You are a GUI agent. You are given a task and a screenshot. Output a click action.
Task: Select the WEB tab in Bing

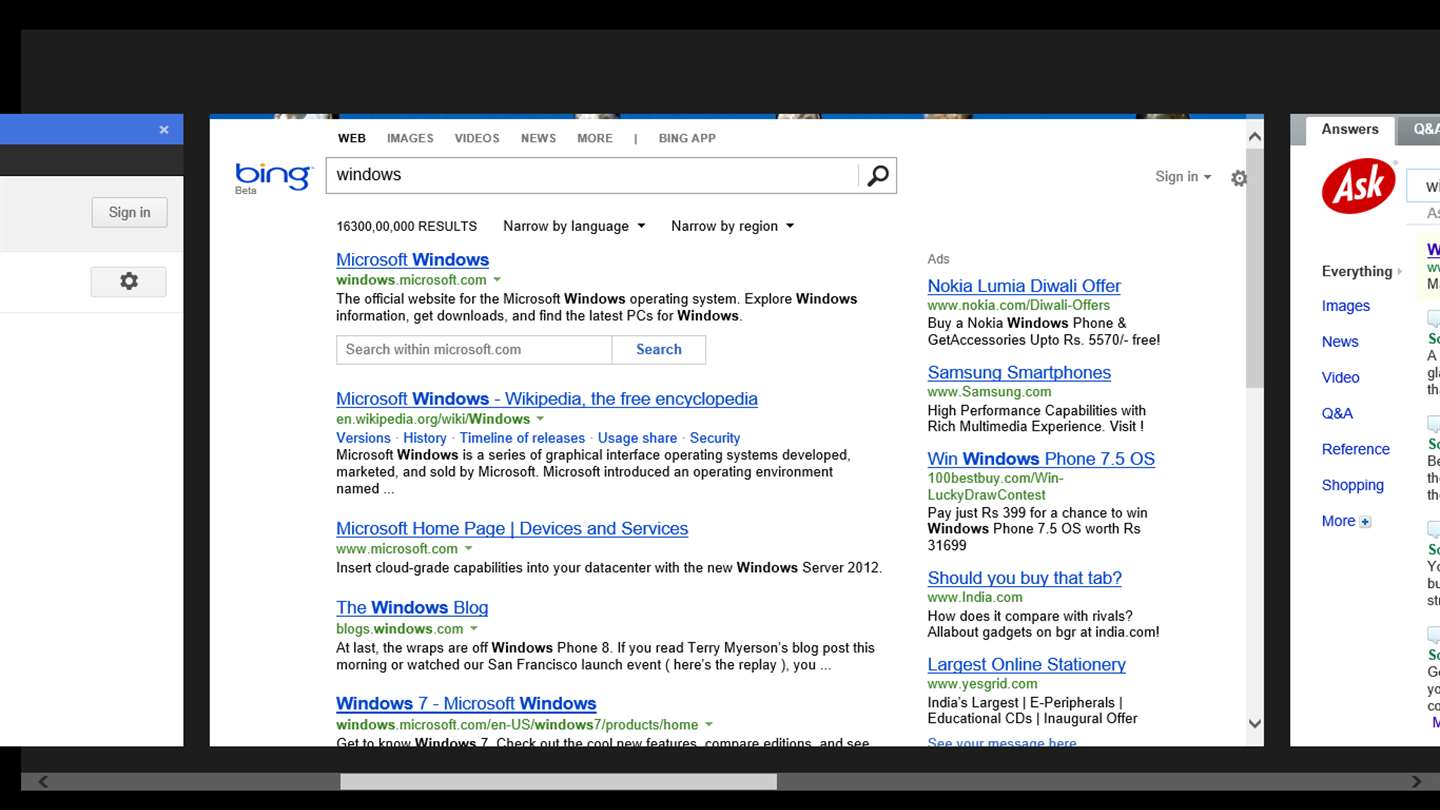[352, 138]
